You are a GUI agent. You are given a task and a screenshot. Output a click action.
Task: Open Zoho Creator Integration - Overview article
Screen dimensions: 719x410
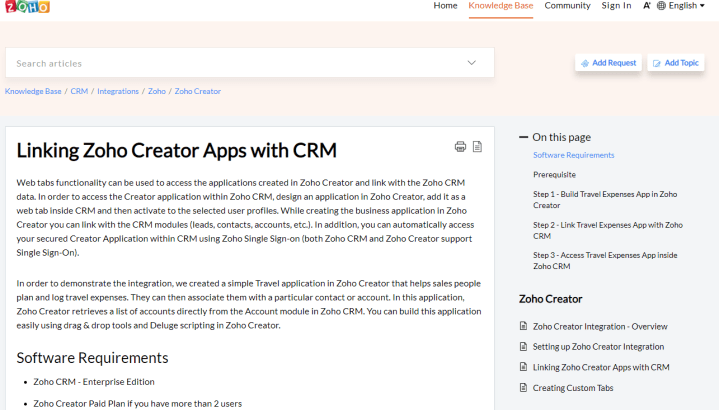(600, 327)
